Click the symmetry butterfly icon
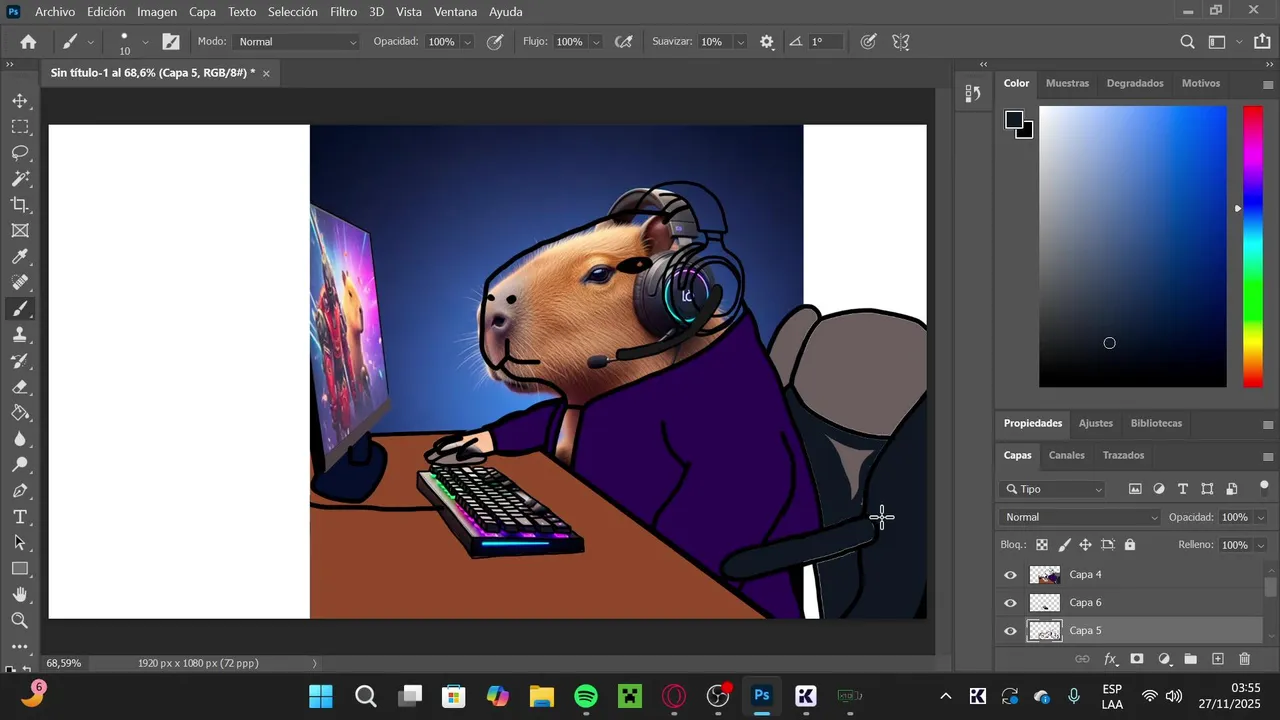The width and height of the screenshot is (1280, 720). [x=901, y=42]
